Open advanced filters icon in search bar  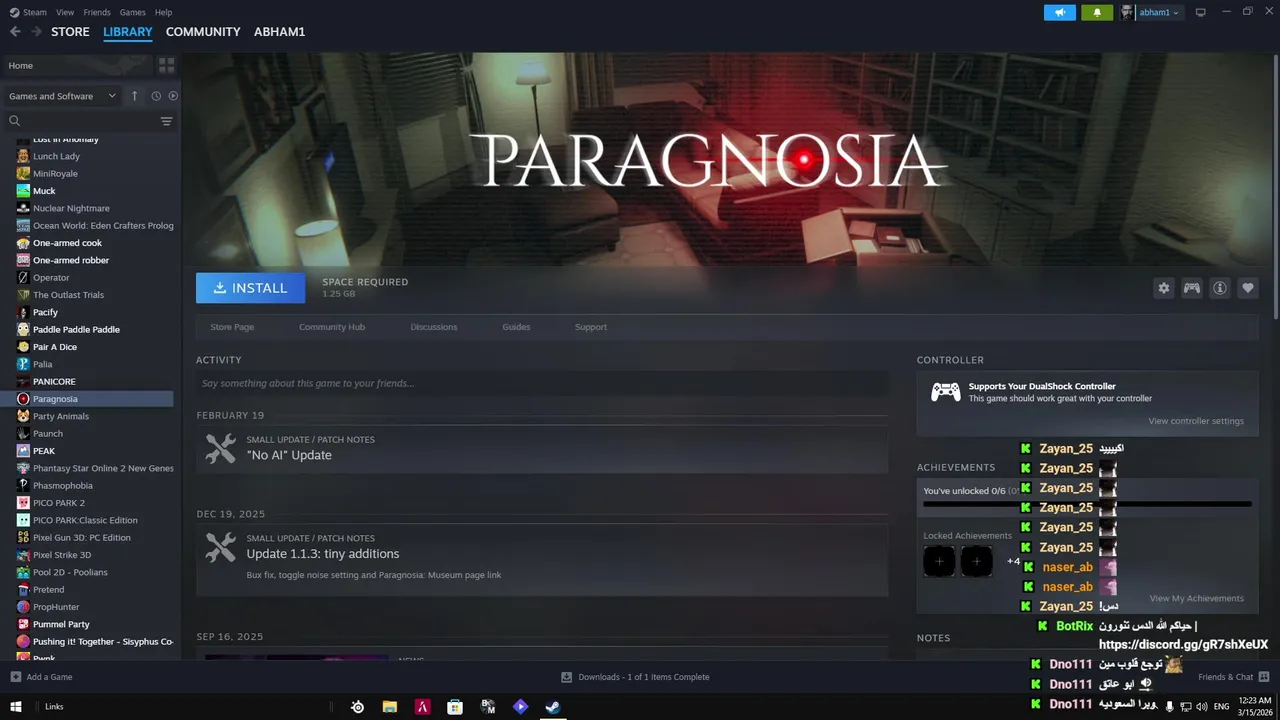pyautogui.click(x=166, y=121)
